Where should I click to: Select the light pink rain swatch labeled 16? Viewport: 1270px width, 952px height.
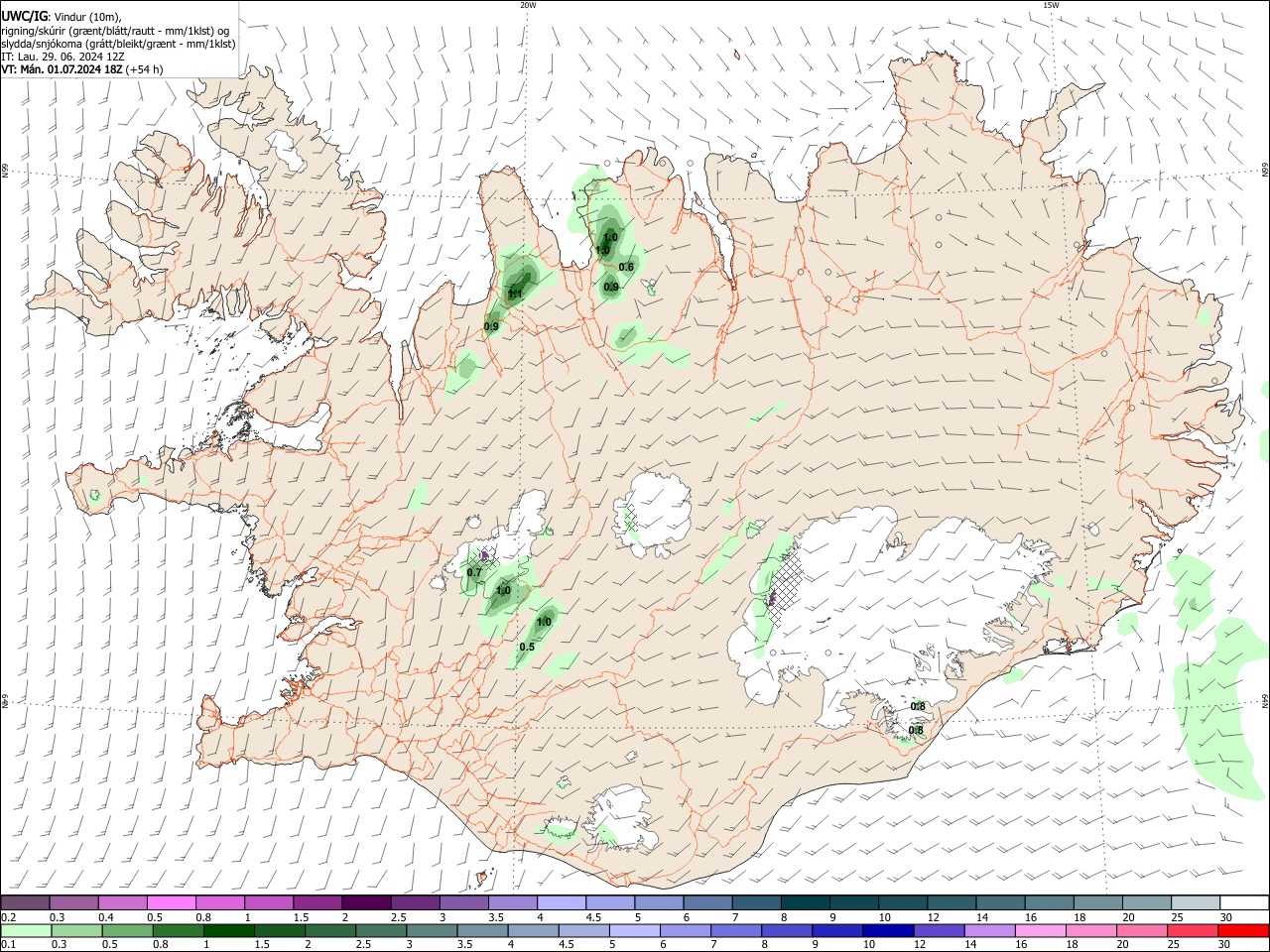tap(1040, 930)
